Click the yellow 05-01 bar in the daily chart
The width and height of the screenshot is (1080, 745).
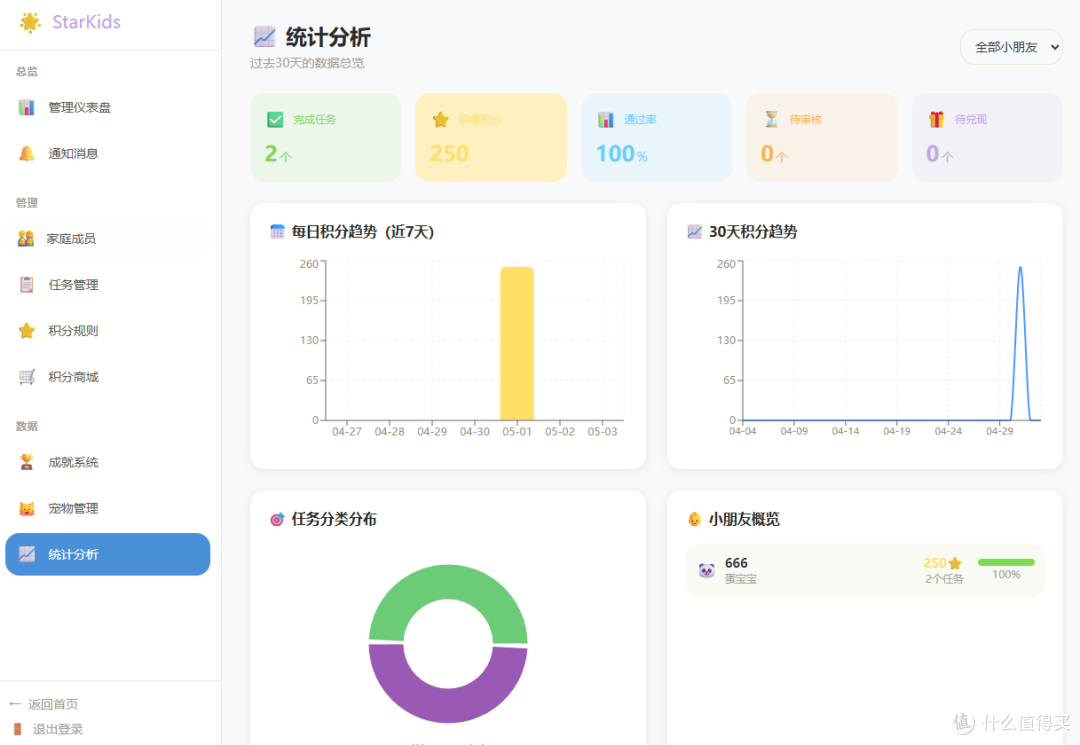click(x=517, y=344)
